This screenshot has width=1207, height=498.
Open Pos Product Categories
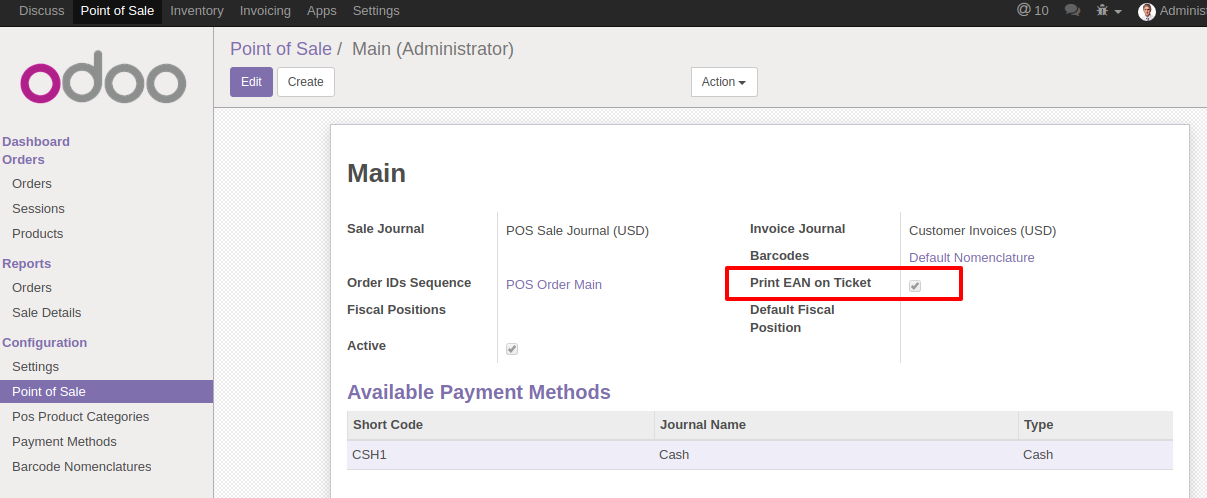pyautogui.click(x=80, y=417)
